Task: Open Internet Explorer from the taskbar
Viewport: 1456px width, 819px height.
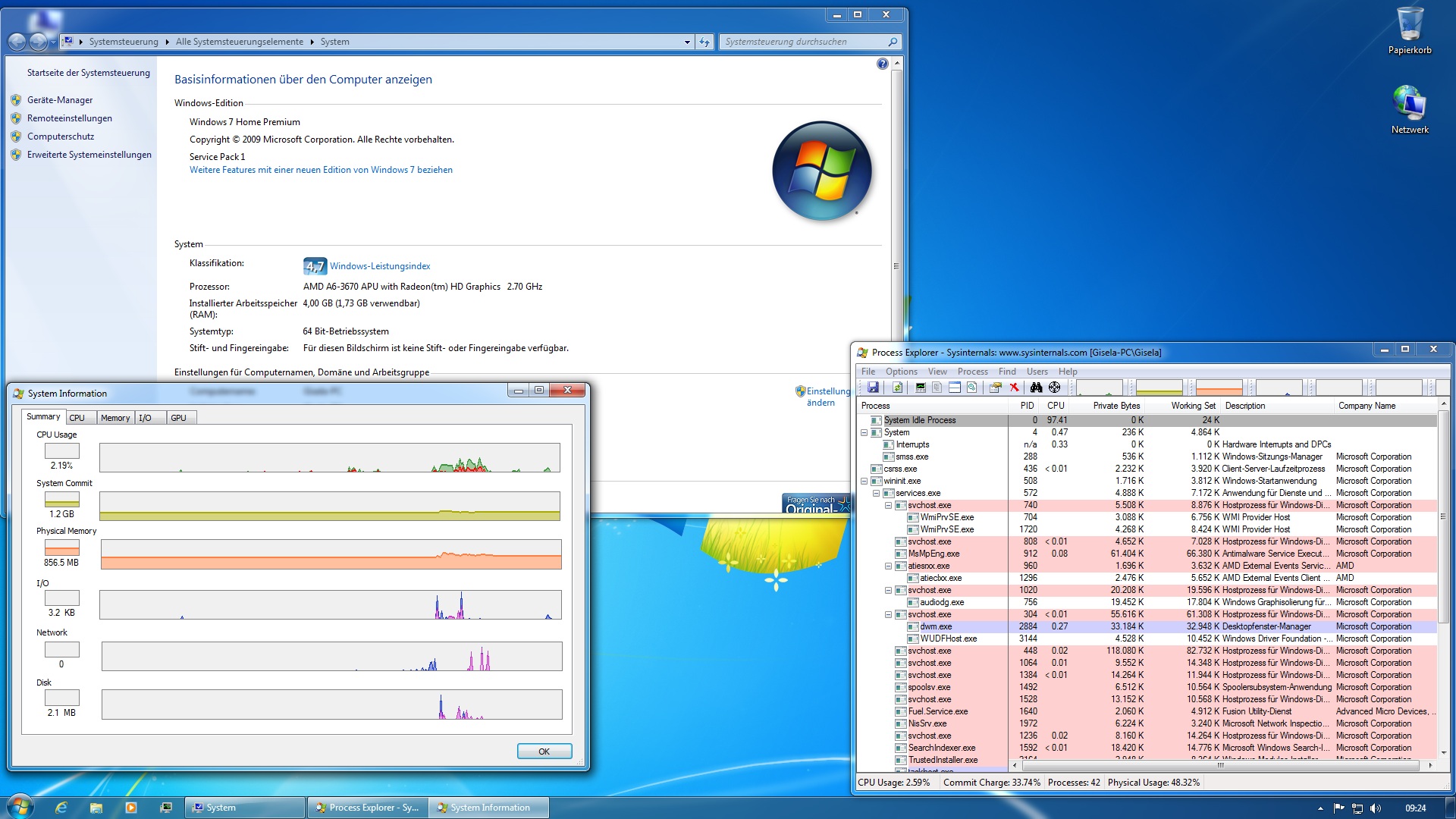Action: click(x=61, y=808)
